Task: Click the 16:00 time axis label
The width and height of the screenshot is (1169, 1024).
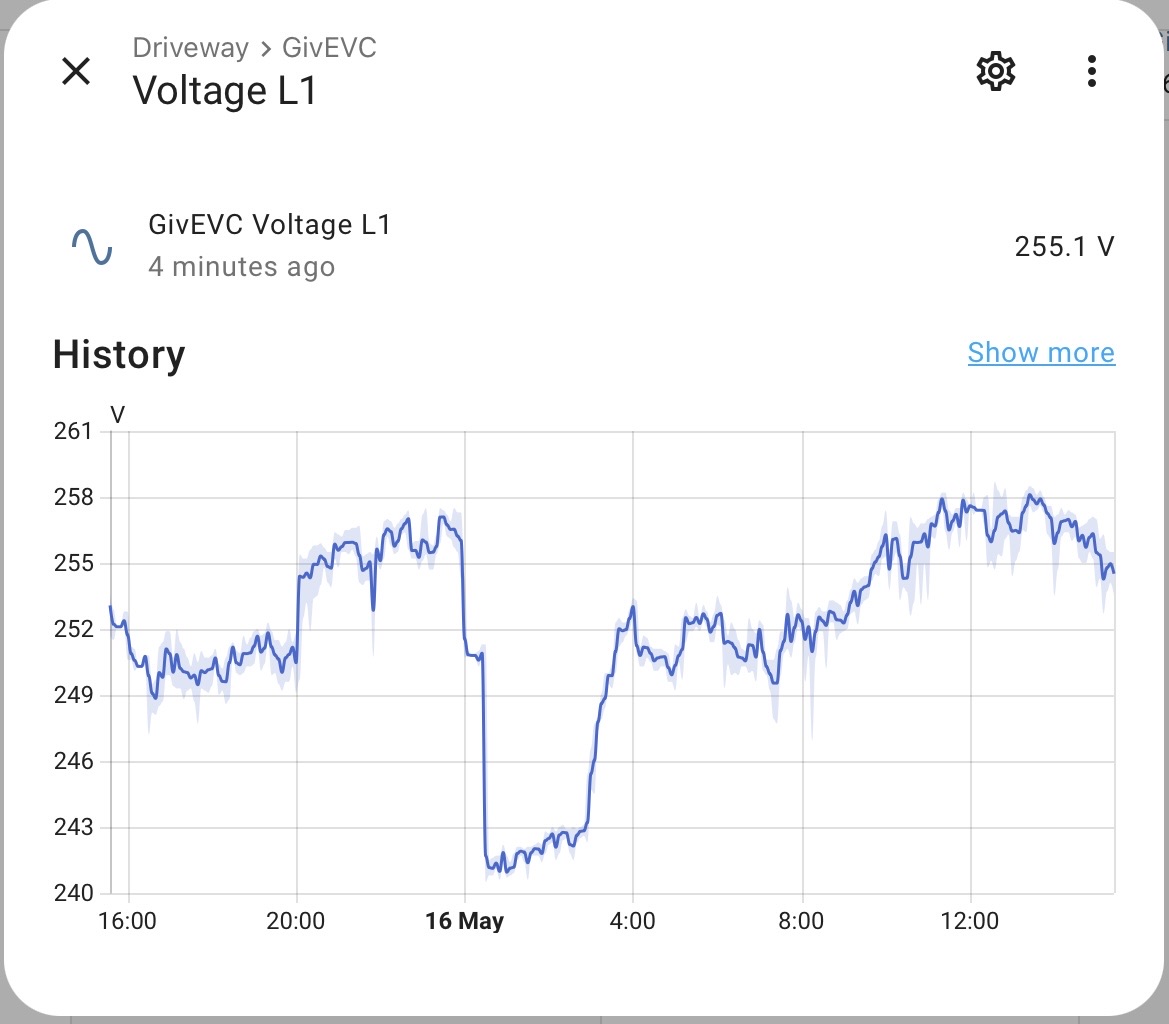Action: point(127,921)
